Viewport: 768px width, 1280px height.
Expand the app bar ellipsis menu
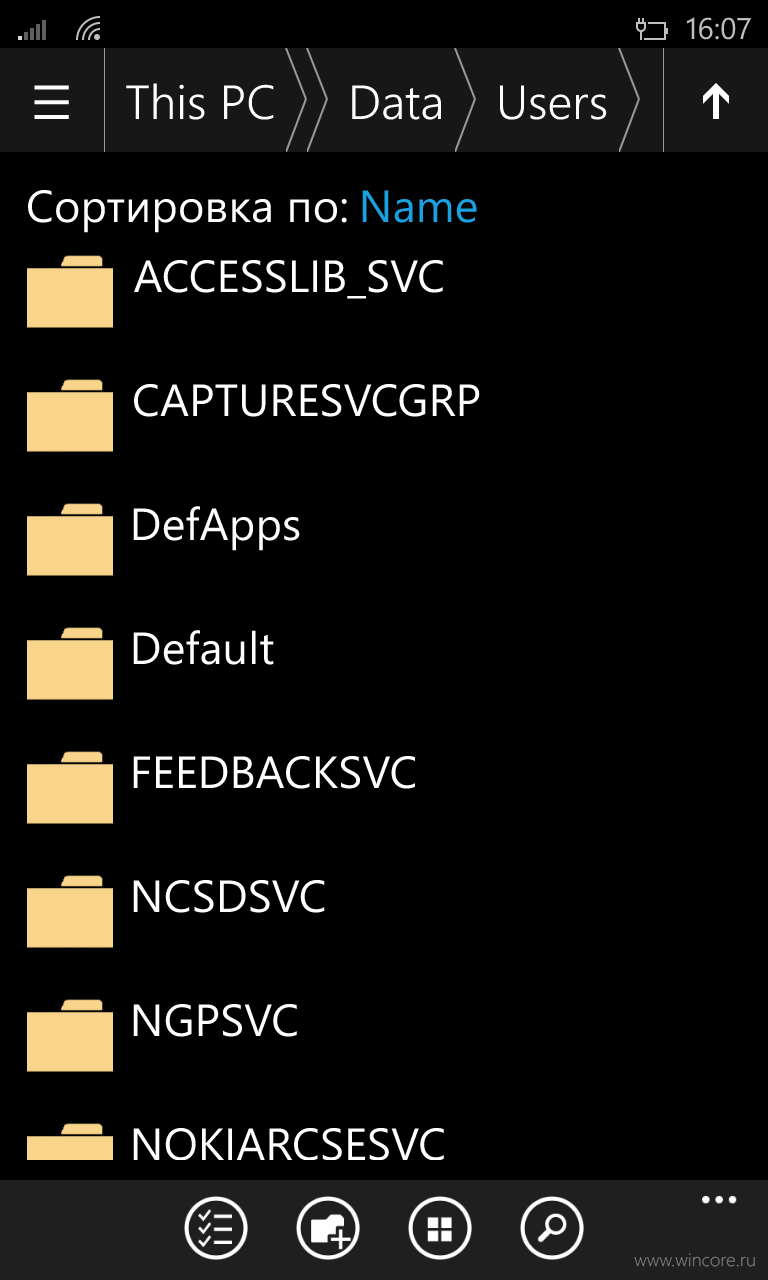[x=718, y=1200]
